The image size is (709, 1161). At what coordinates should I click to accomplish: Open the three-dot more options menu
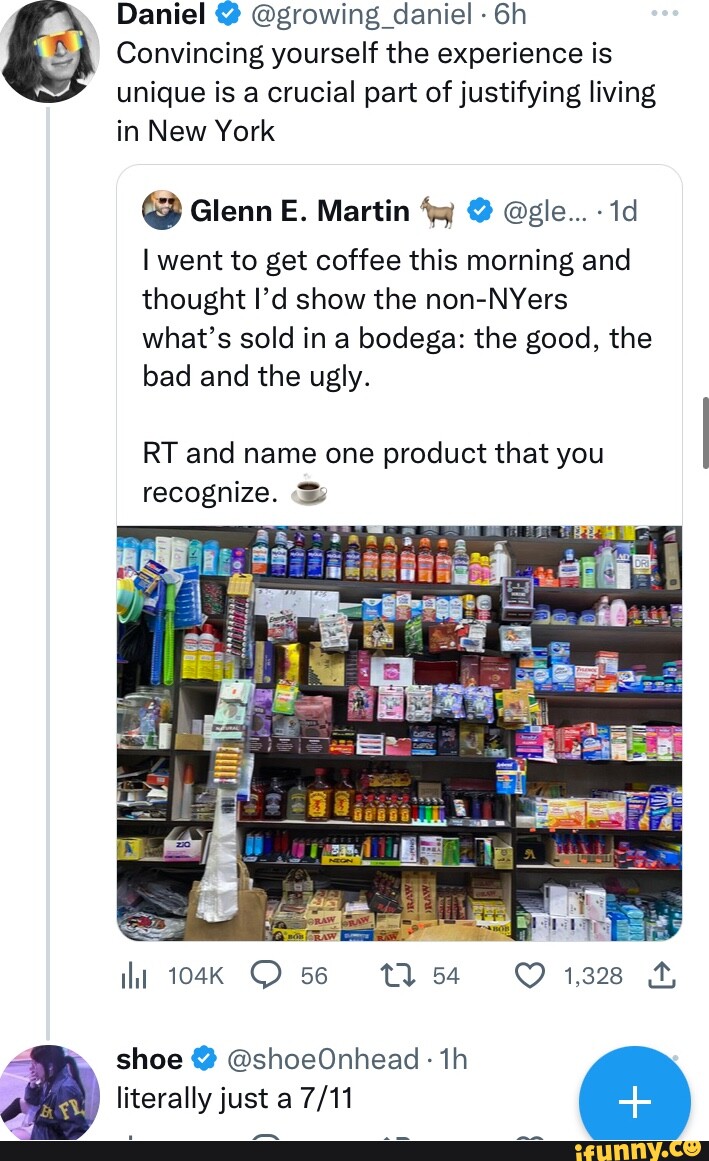(x=662, y=14)
